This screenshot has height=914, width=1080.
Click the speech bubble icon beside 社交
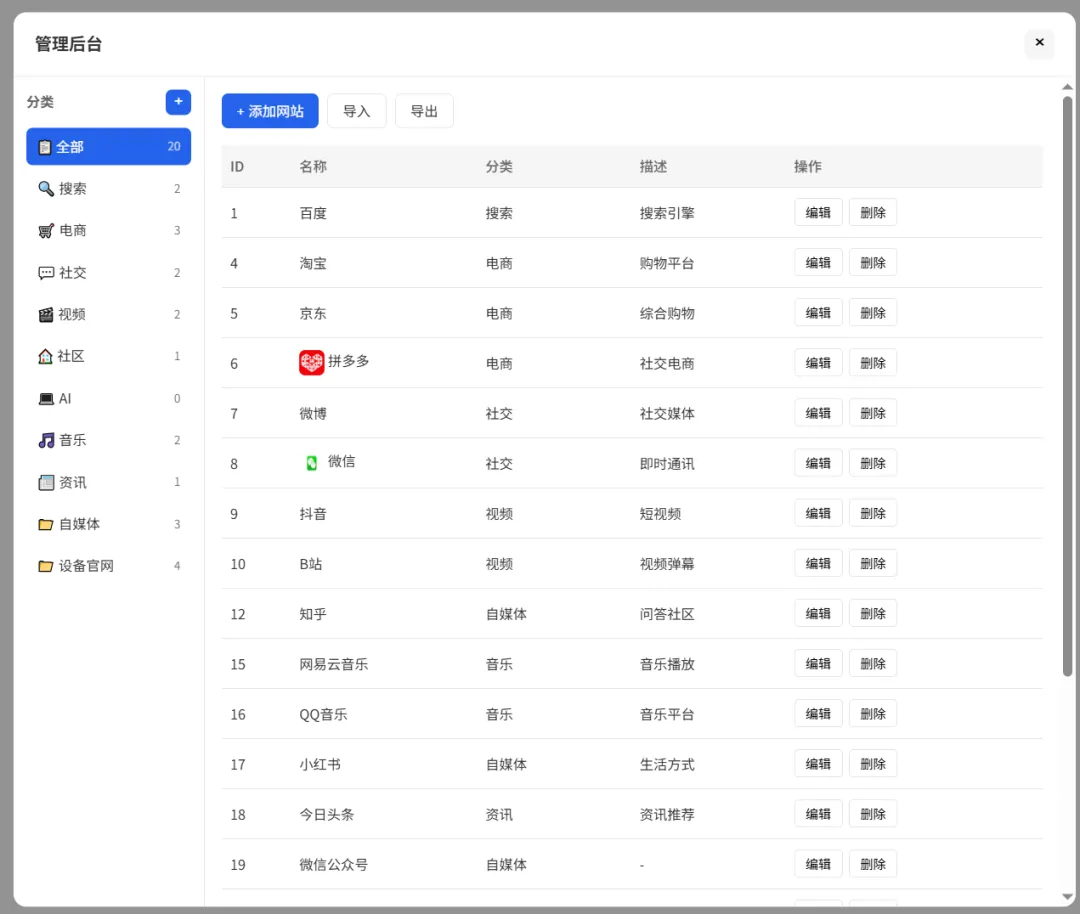click(45, 273)
